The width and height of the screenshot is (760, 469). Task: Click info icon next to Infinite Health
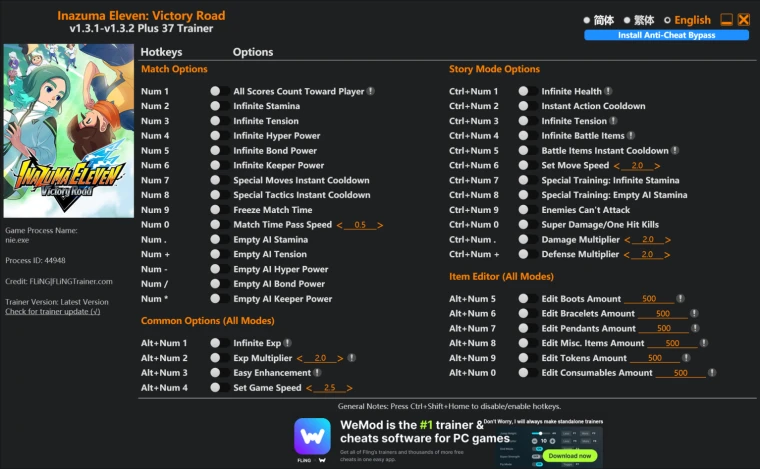point(608,91)
